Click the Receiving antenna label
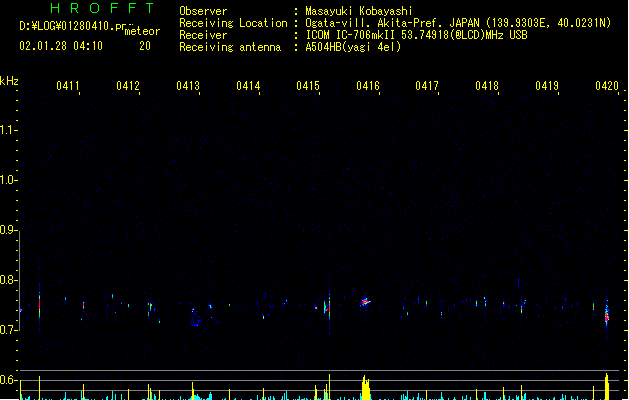Viewport: 629px width, 400px height. coord(230,47)
